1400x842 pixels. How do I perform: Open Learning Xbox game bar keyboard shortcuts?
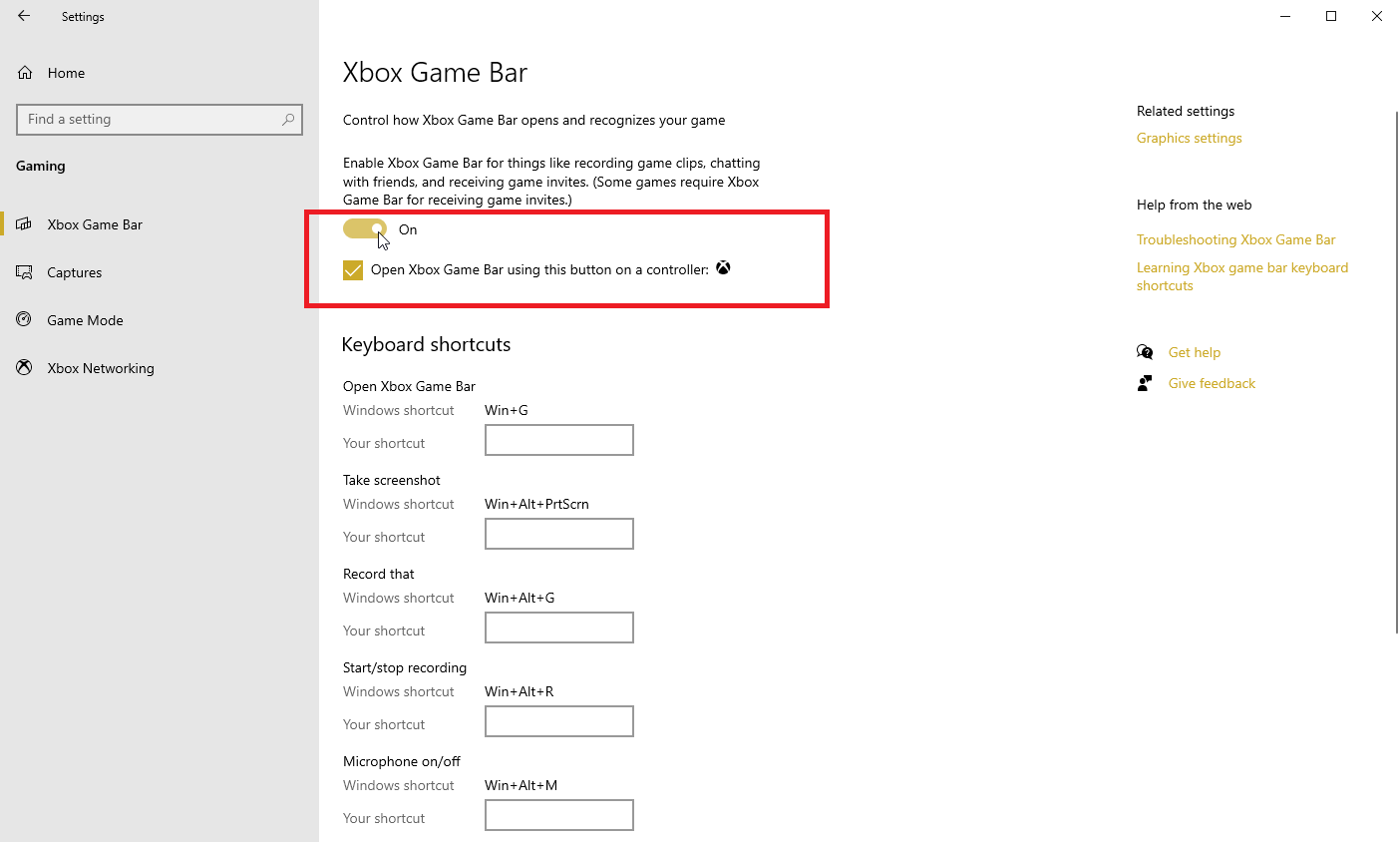pyautogui.click(x=1242, y=276)
